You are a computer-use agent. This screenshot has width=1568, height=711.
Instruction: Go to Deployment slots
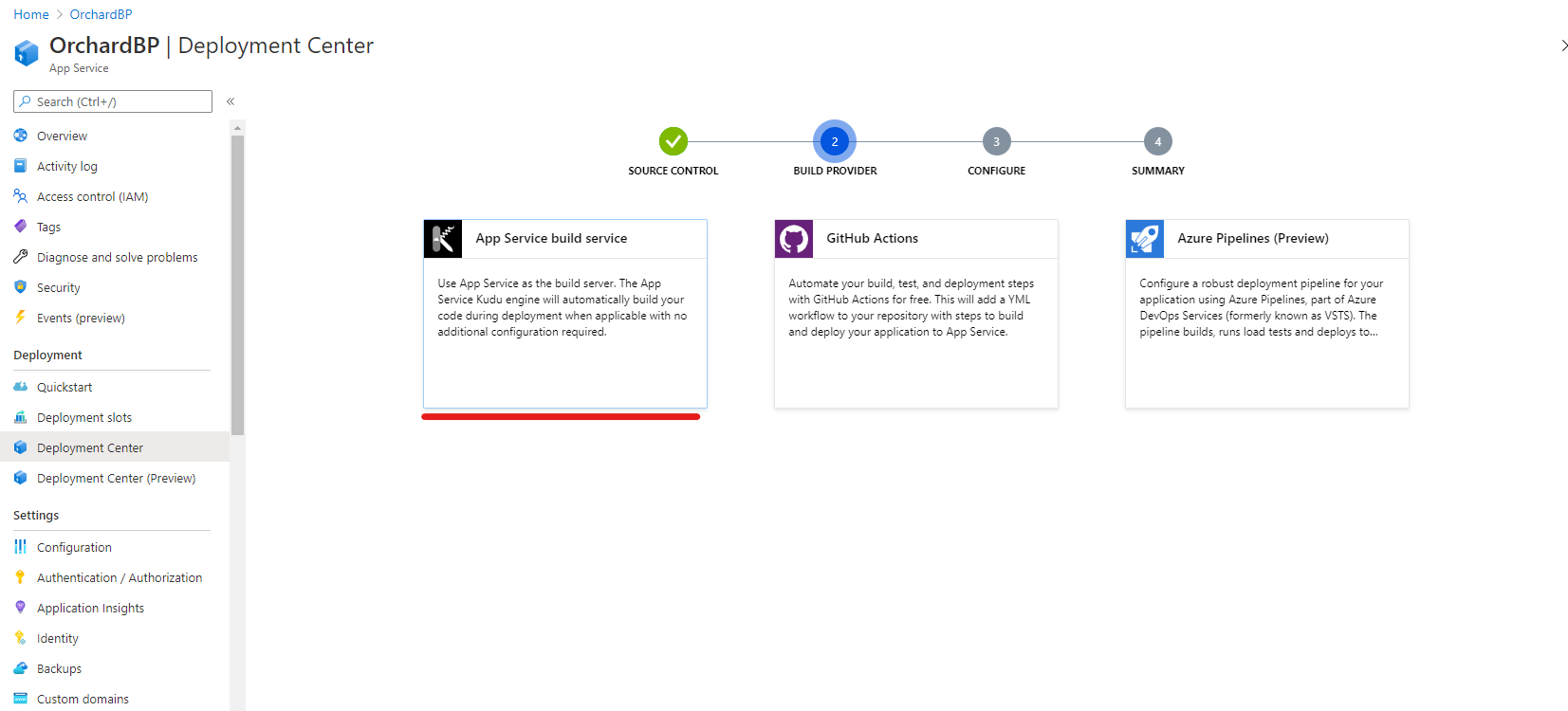(115, 417)
